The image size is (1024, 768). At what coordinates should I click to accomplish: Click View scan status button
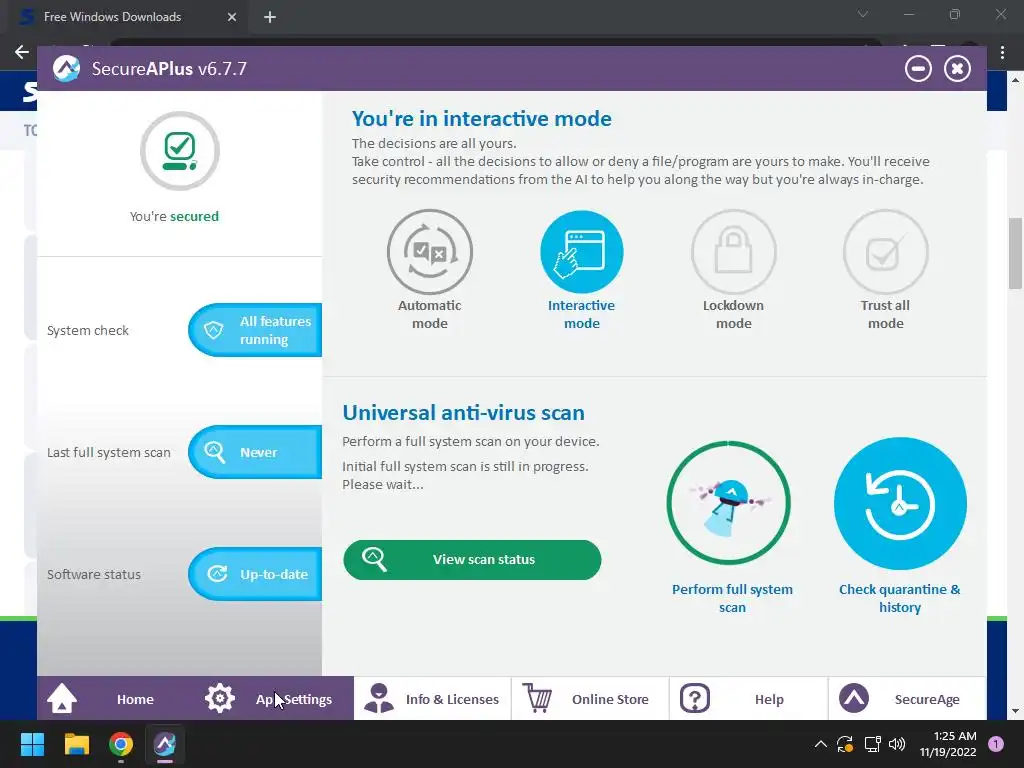[x=472, y=560]
